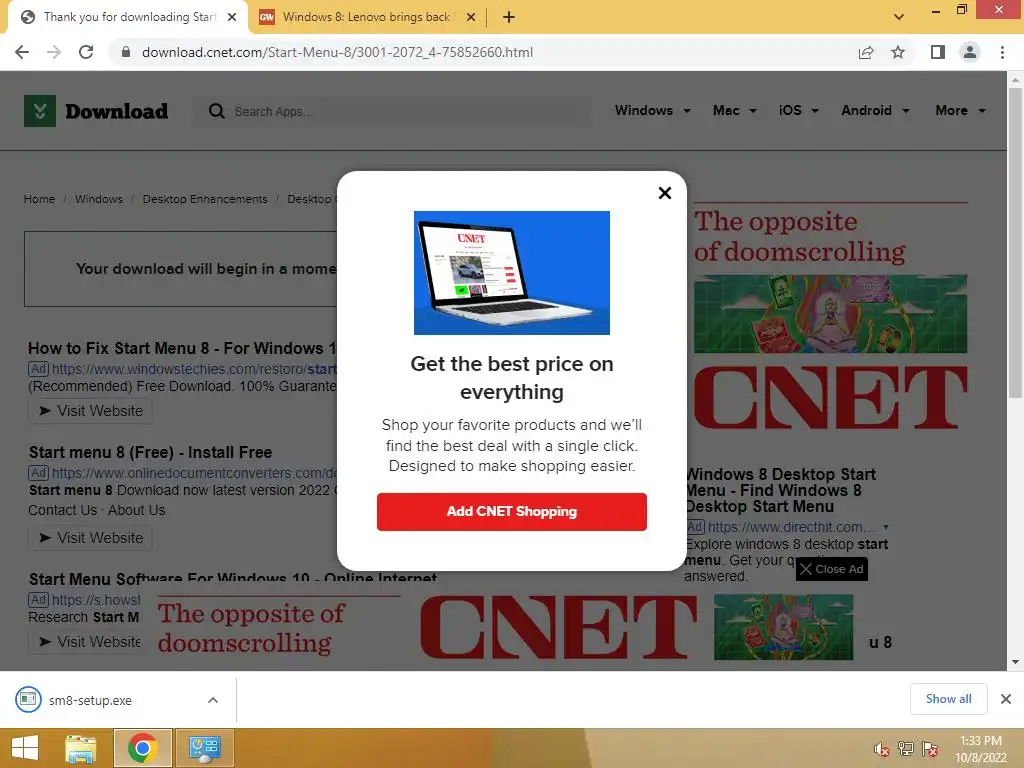Click the CNET doomscrolling sidebar banner
Screen dimensions: 1024x768
pos(830,317)
